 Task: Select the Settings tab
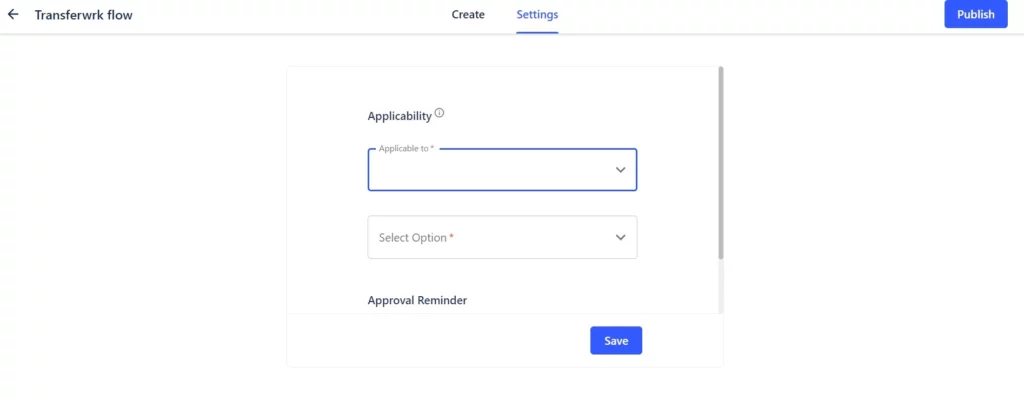click(x=537, y=14)
